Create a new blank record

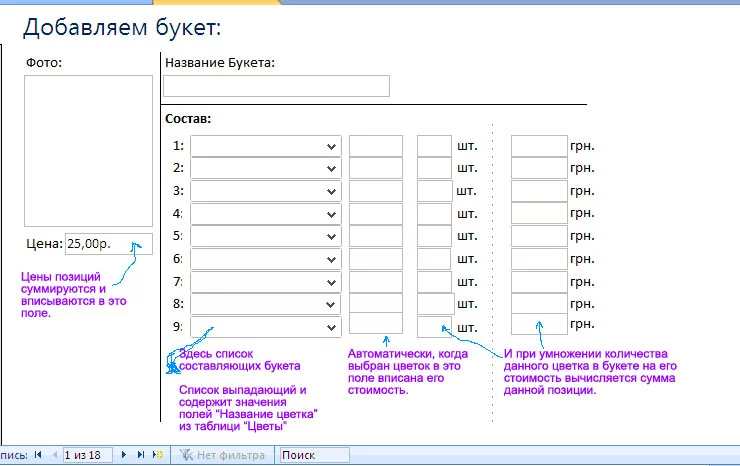pos(158,455)
